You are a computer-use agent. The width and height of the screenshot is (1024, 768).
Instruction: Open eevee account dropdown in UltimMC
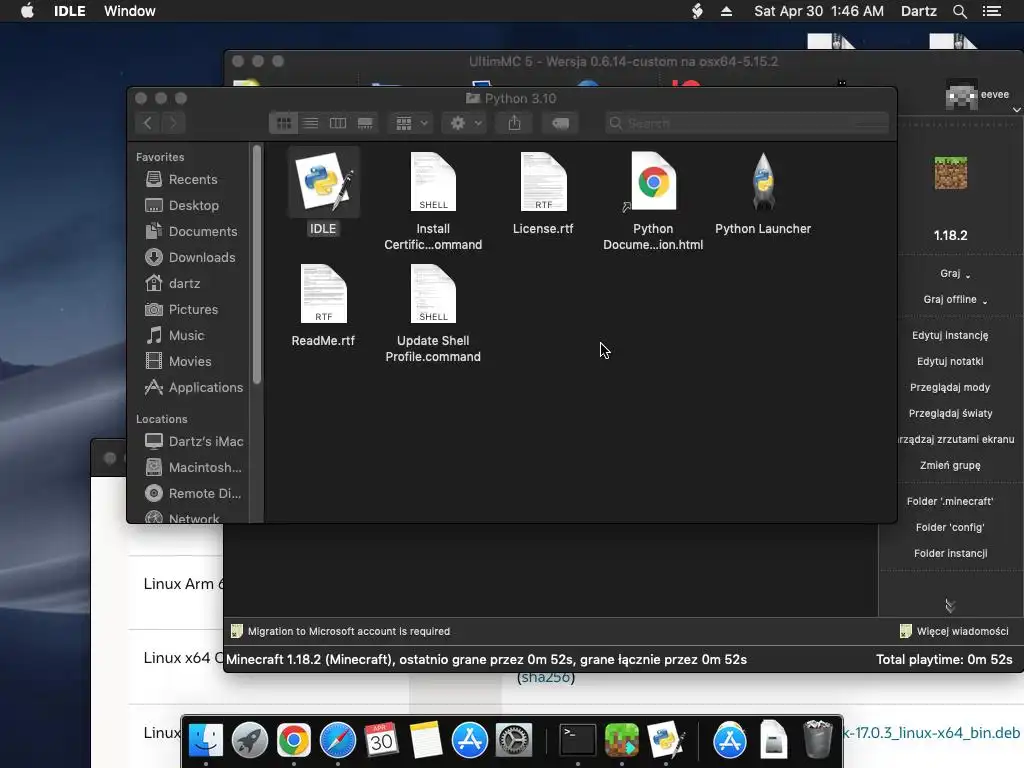tap(982, 95)
